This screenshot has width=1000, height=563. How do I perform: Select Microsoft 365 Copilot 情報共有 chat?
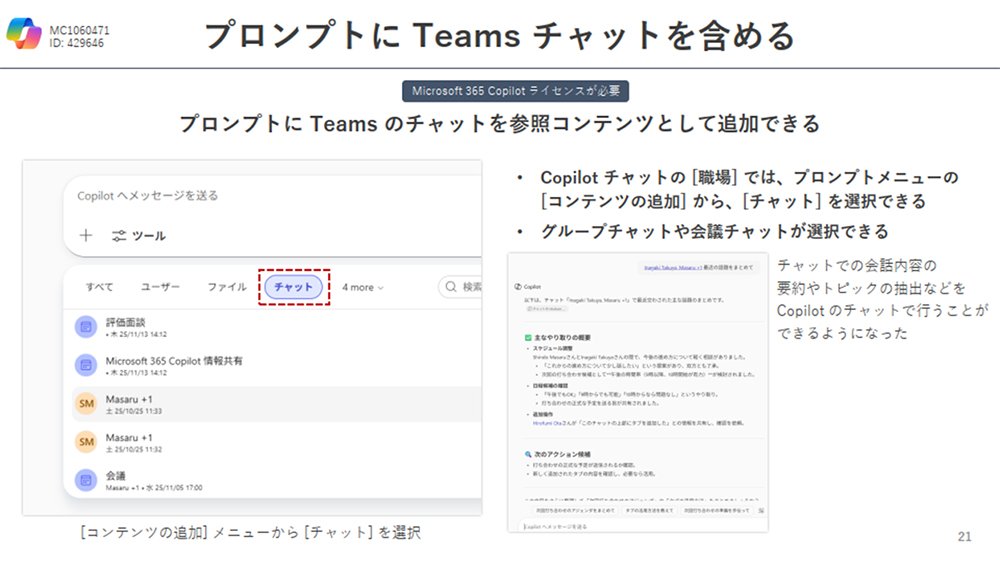277,365
